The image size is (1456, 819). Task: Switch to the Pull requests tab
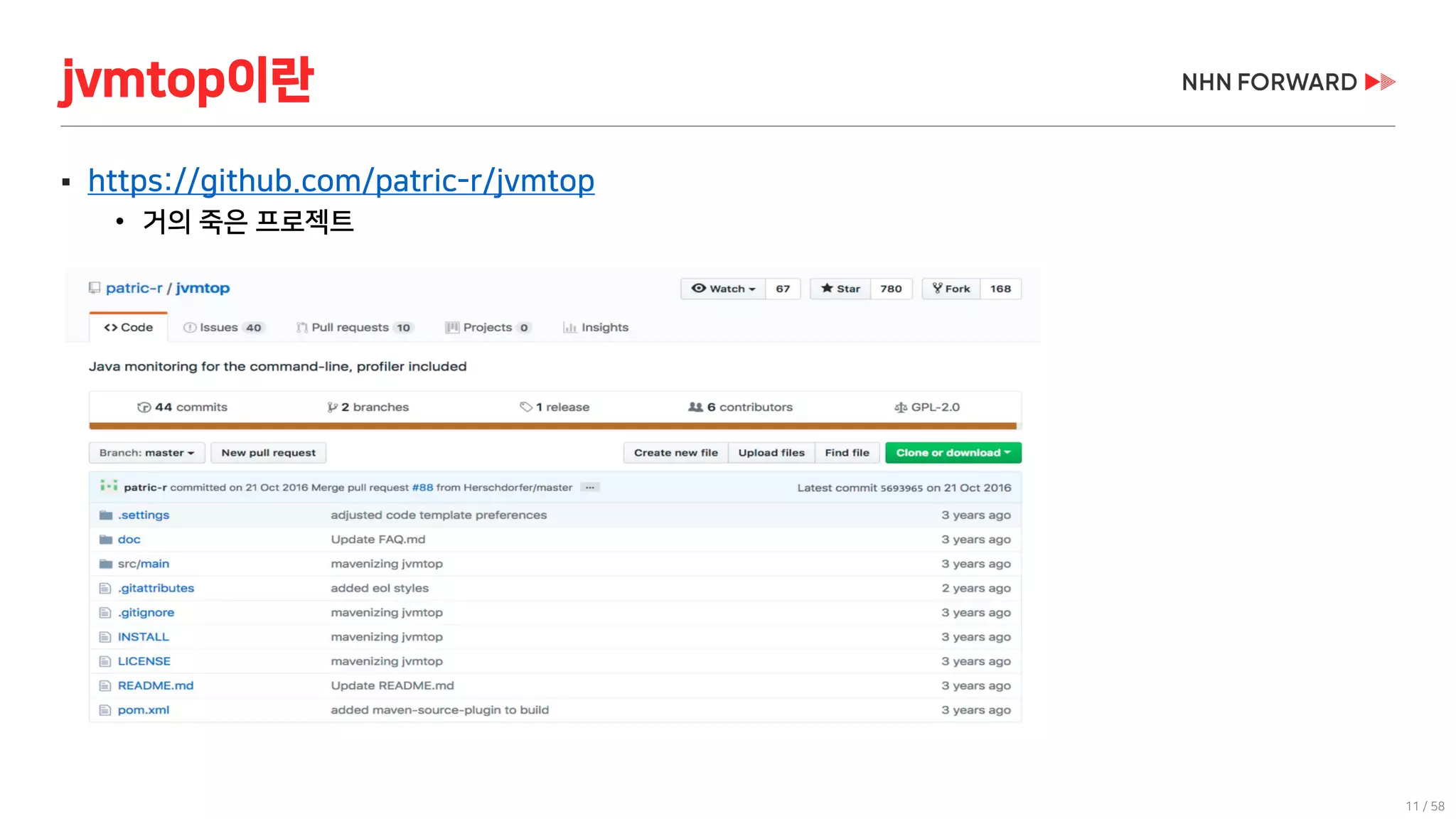[x=354, y=327]
